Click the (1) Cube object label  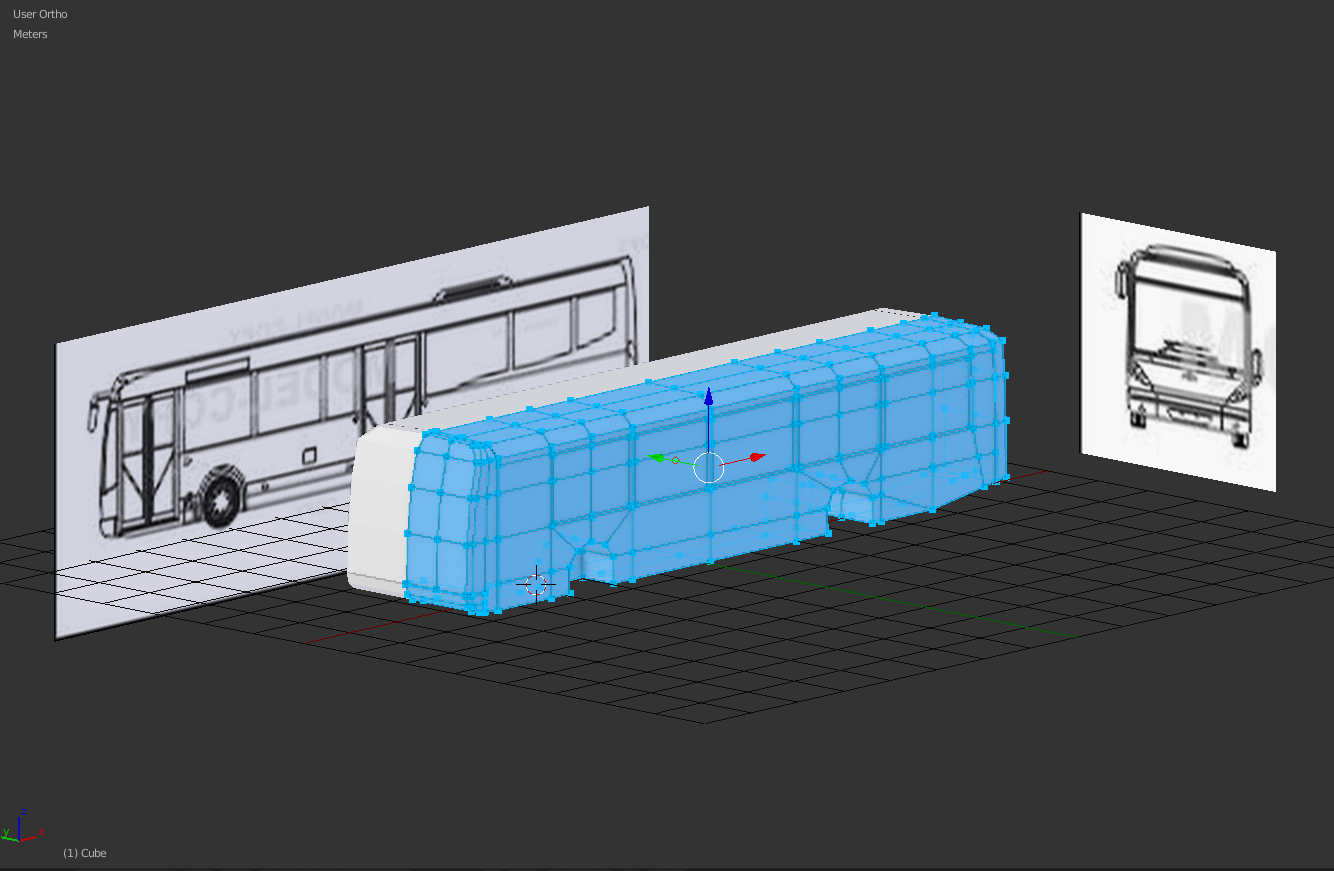pyautogui.click(x=84, y=853)
